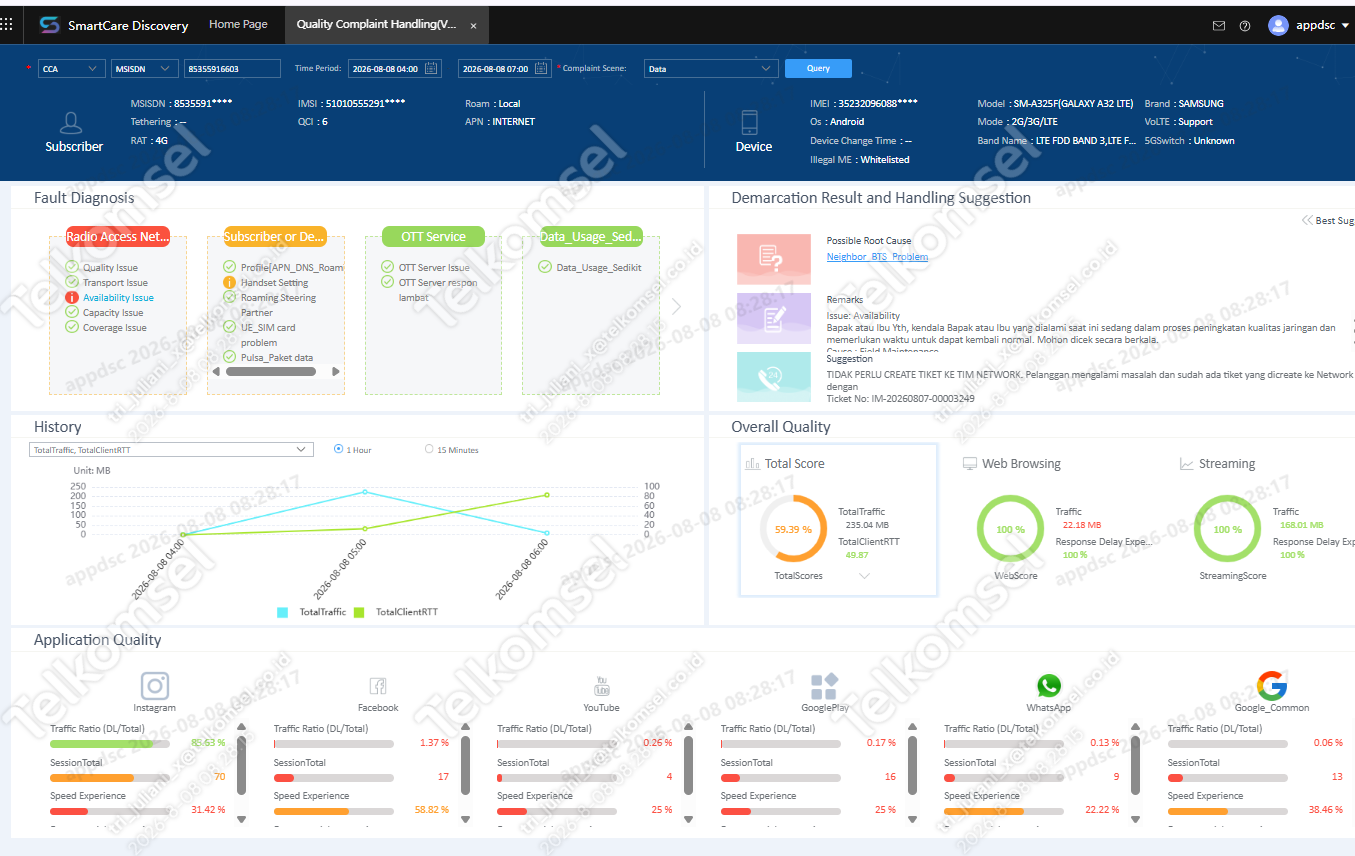Image resolution: width=1355 pixels, height=856 pixels.
Task: Click the Availability Issue item
Action: tap(118, 298)
